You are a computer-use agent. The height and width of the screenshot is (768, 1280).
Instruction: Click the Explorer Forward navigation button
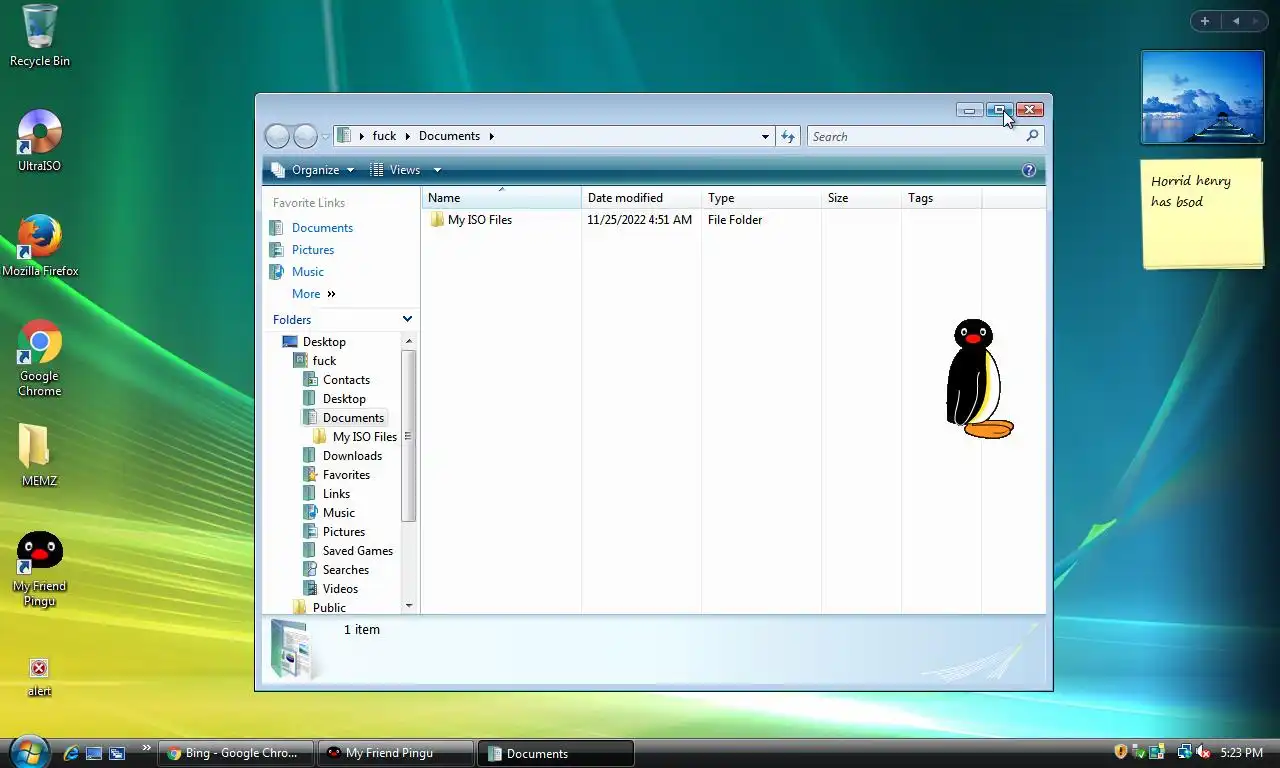click(305, 136)
